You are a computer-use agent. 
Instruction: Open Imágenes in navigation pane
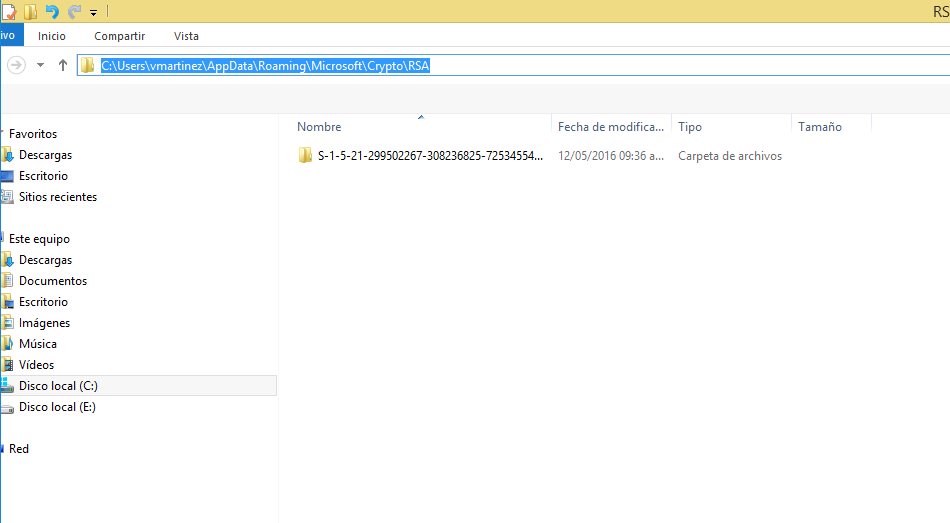[x=44, y=323]
